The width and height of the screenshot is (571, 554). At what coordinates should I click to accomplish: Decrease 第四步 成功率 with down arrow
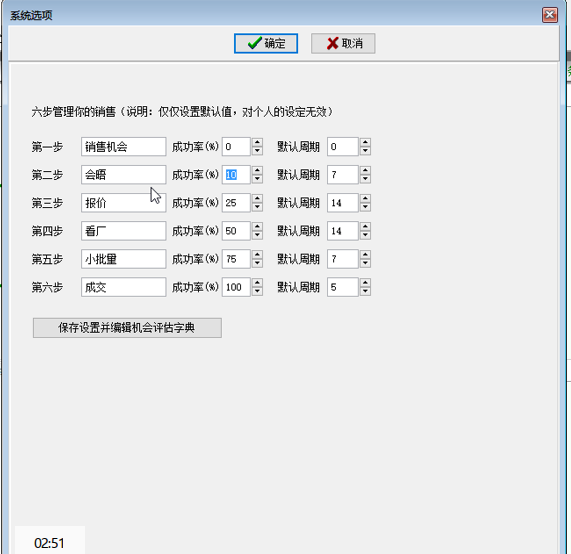pos(257,235)
